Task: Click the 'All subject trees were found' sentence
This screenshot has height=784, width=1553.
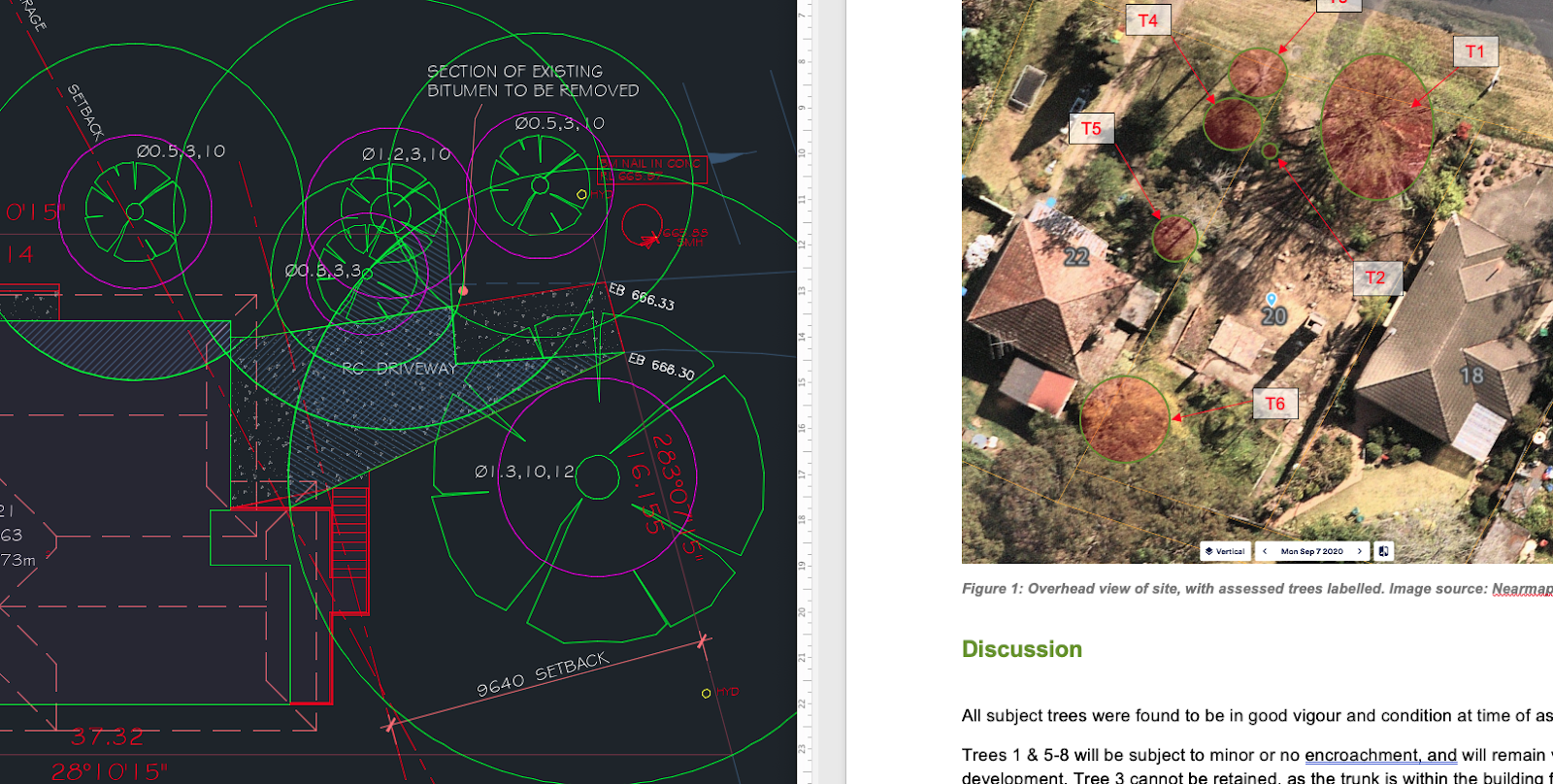Action: pos(1257,716)
